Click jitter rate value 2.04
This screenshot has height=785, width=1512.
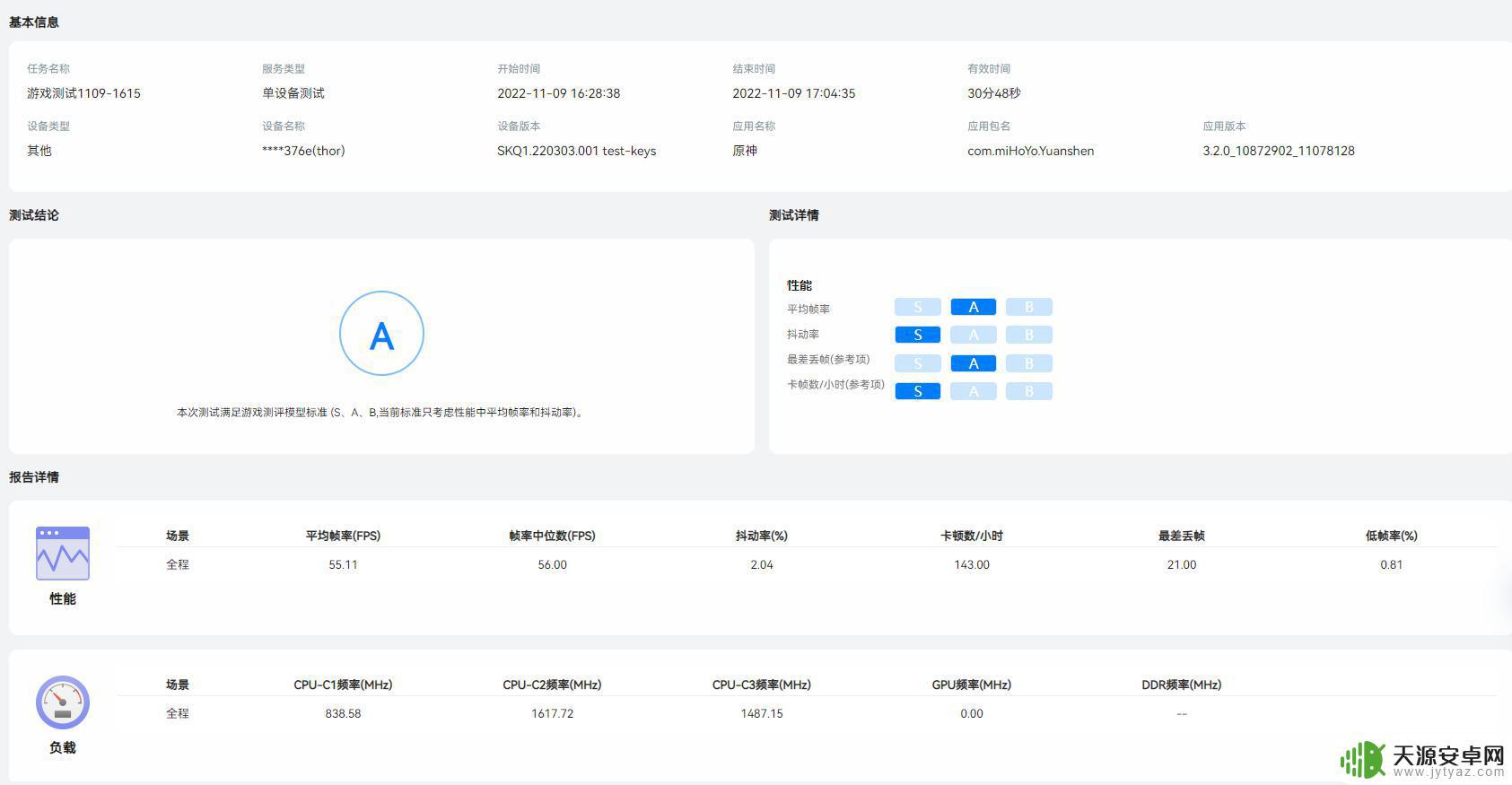pos(762,564)
